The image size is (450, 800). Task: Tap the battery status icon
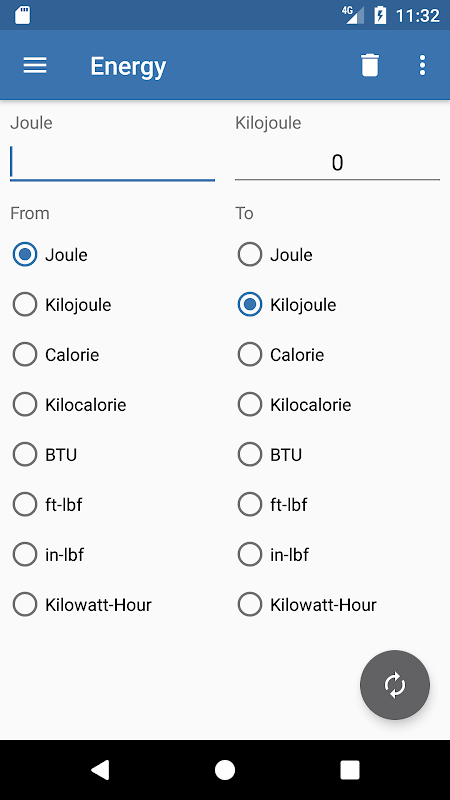pos(380,15)
